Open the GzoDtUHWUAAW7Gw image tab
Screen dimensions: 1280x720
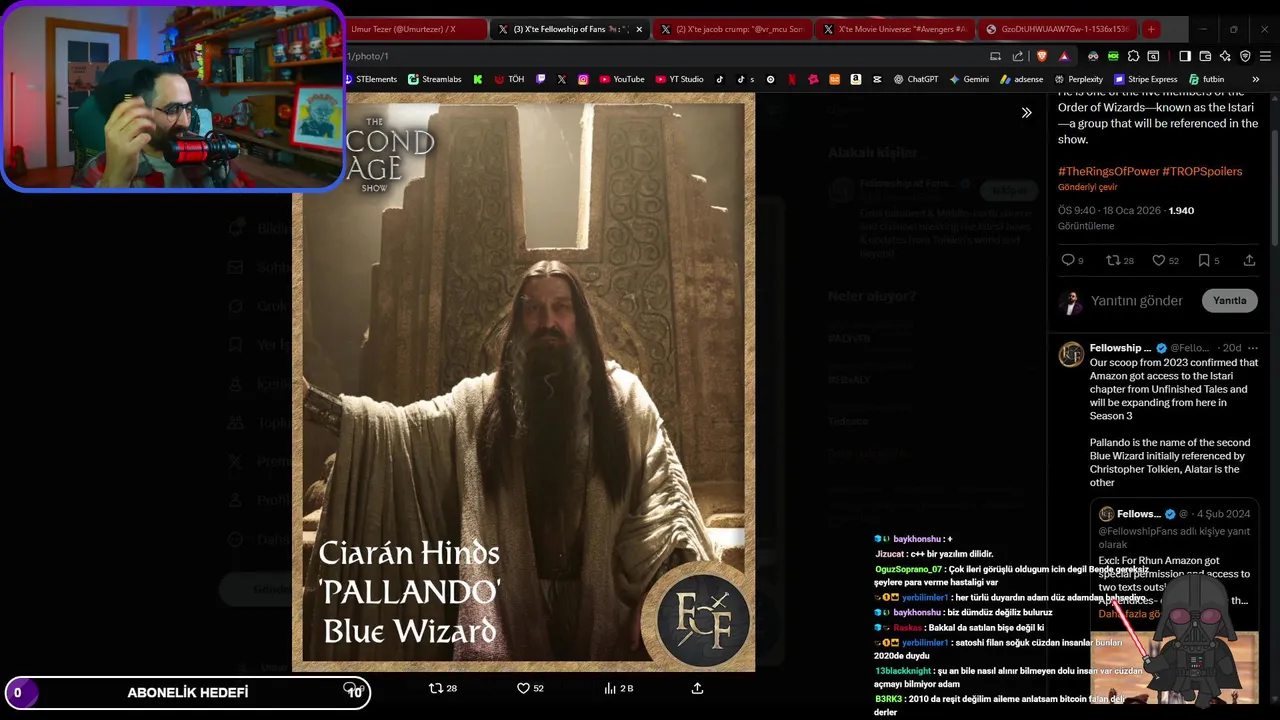(1057, 29)
